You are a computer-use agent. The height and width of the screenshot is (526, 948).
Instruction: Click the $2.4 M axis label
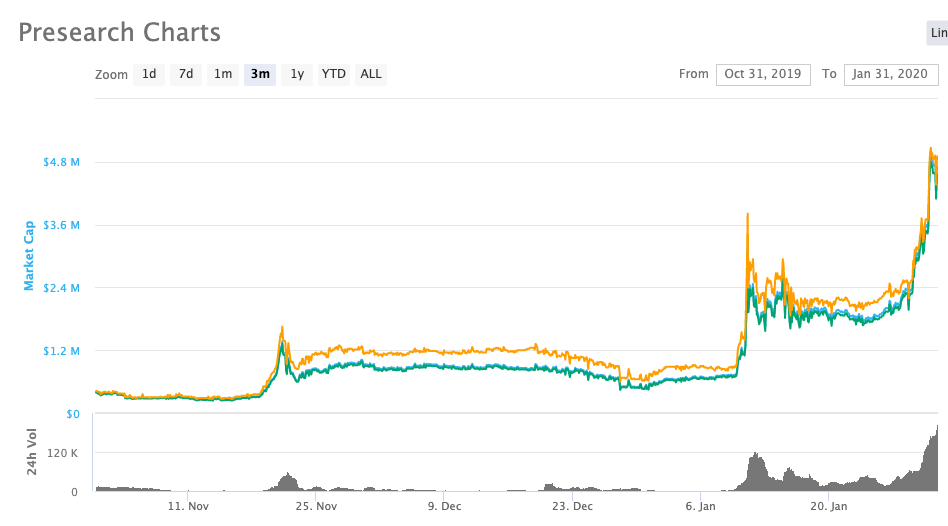coord(61,288)
